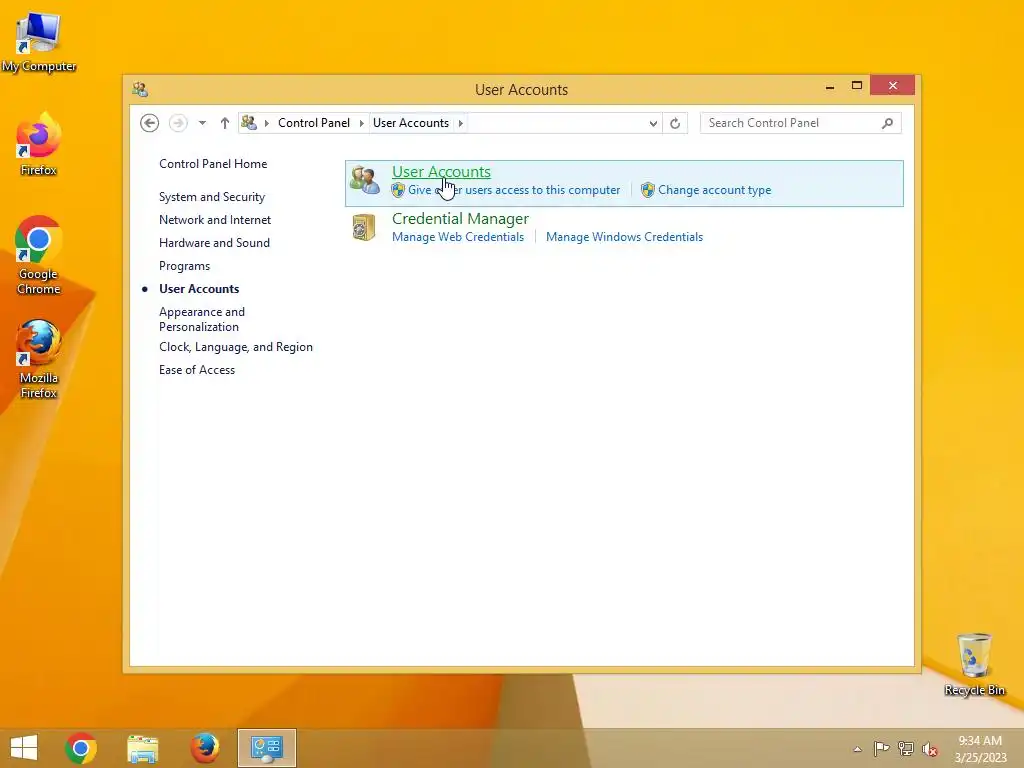
Task: Click the address bar location icon
Action: (249, 122)
